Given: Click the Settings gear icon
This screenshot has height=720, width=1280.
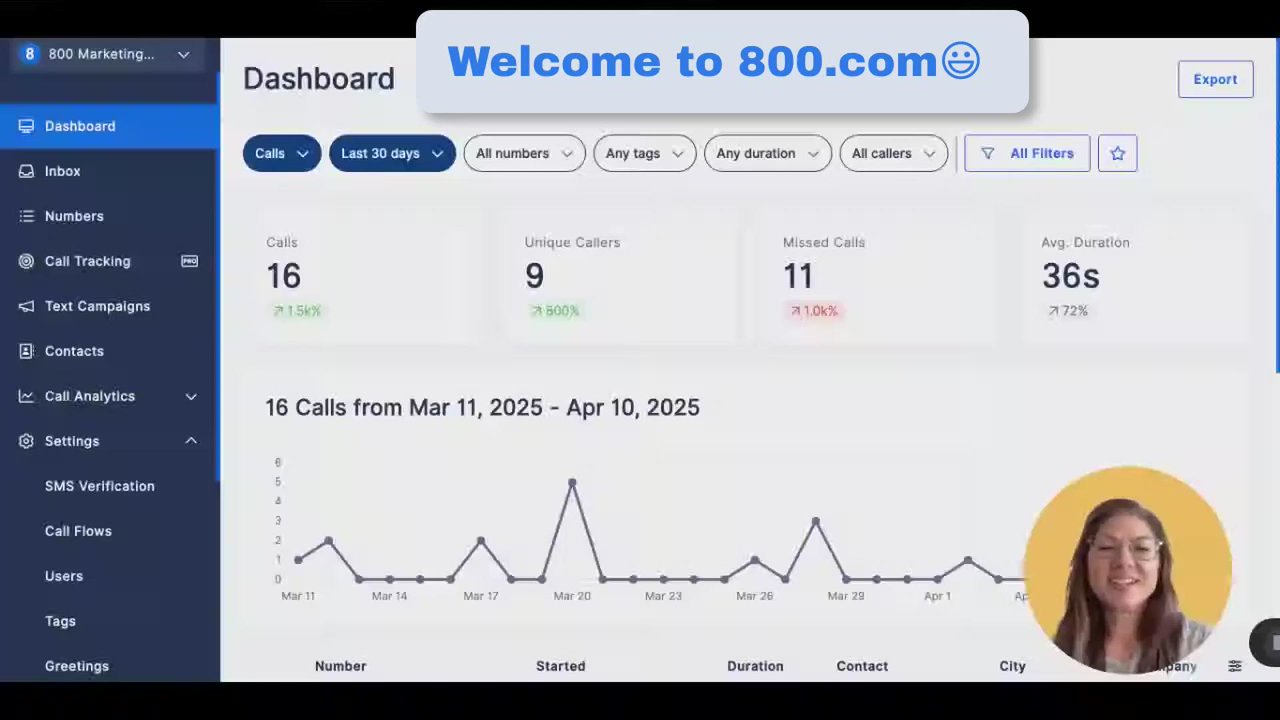Looking at the screenshot, I should [26, 441].
